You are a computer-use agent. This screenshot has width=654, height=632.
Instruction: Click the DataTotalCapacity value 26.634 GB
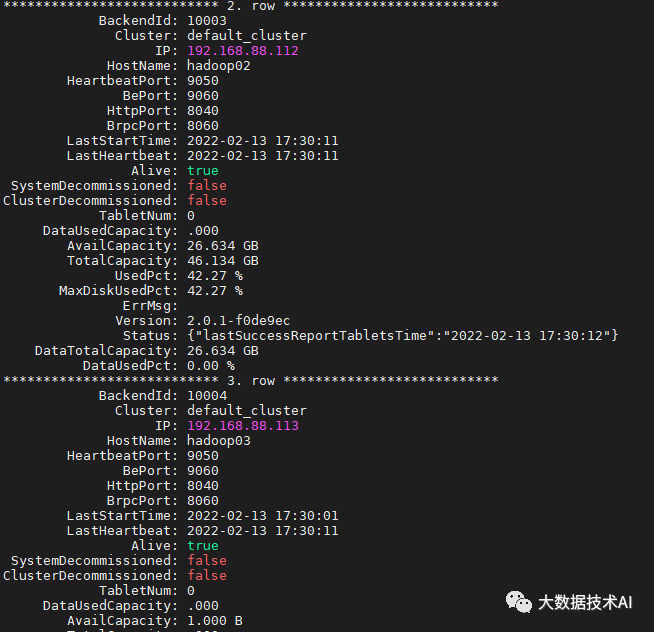(222, 350)
